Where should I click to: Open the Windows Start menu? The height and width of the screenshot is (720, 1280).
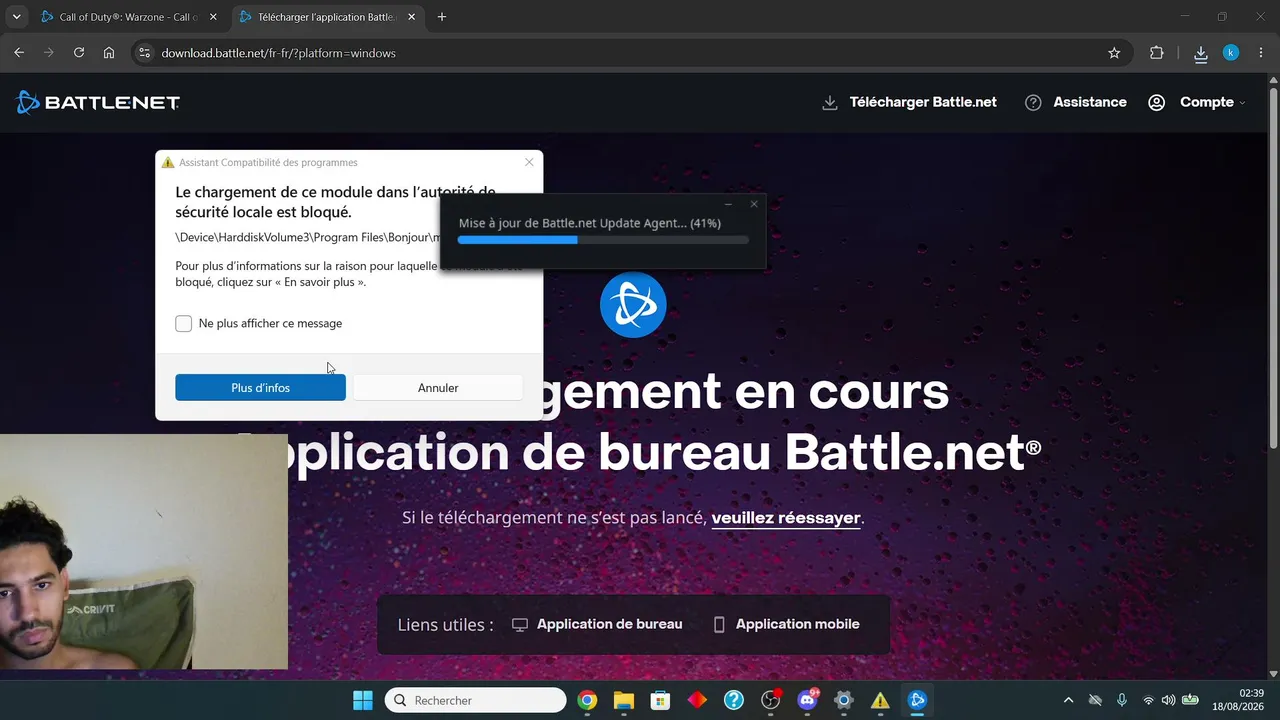tap(362, 700)
